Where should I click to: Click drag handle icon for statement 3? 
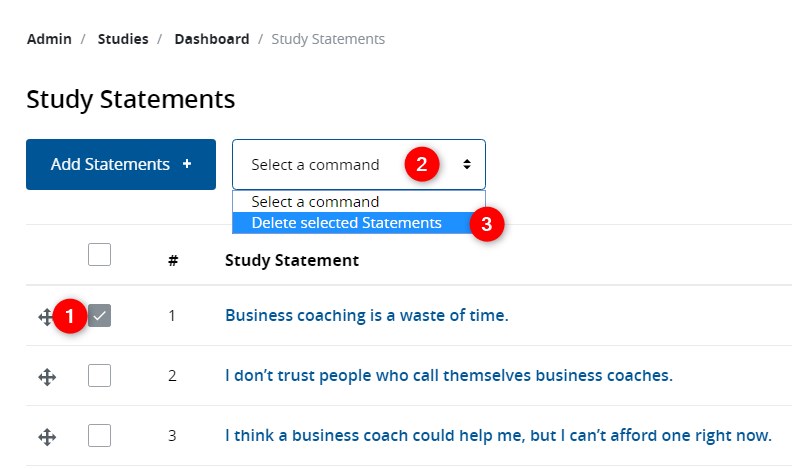coord(46,436)
